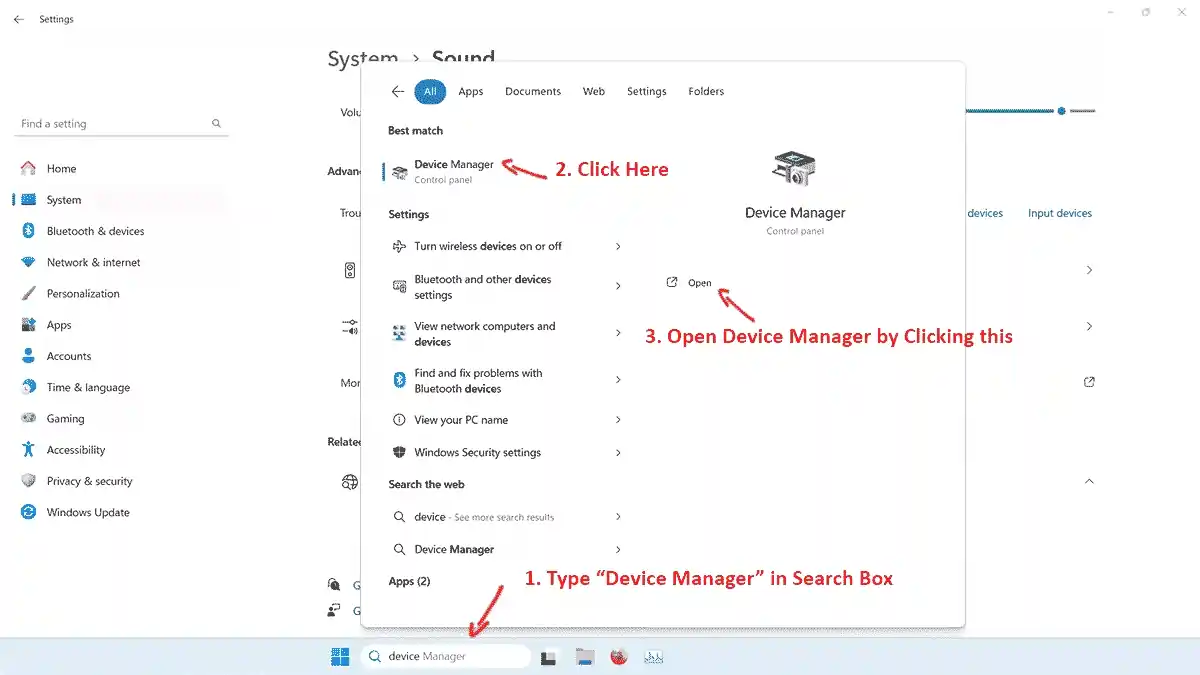This screenshot has height=675, width=1200.
Task: Switch to the Documents search tab
Action: (x=533, y=91)
